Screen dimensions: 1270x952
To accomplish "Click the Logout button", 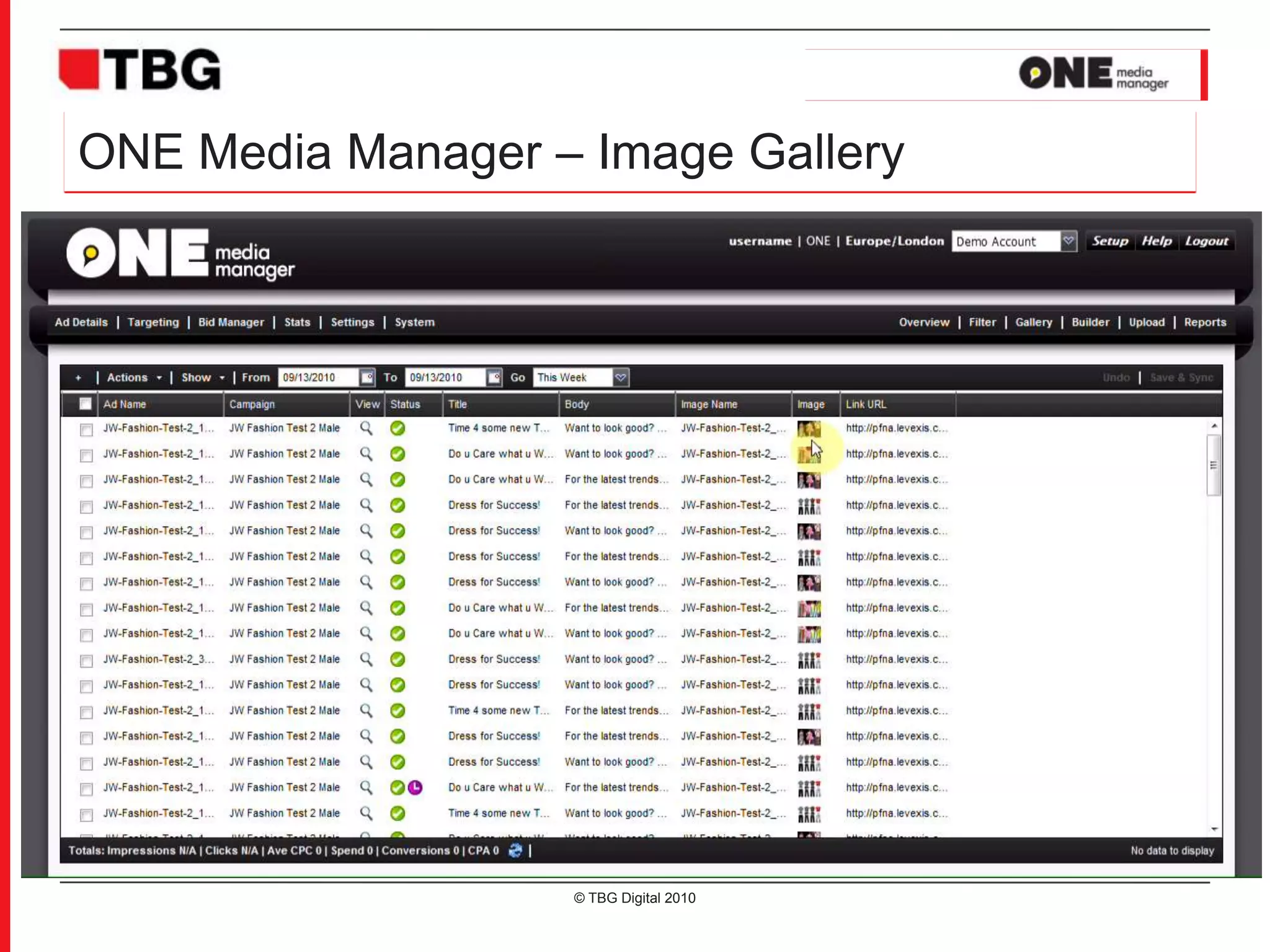I will point(1206,241).
